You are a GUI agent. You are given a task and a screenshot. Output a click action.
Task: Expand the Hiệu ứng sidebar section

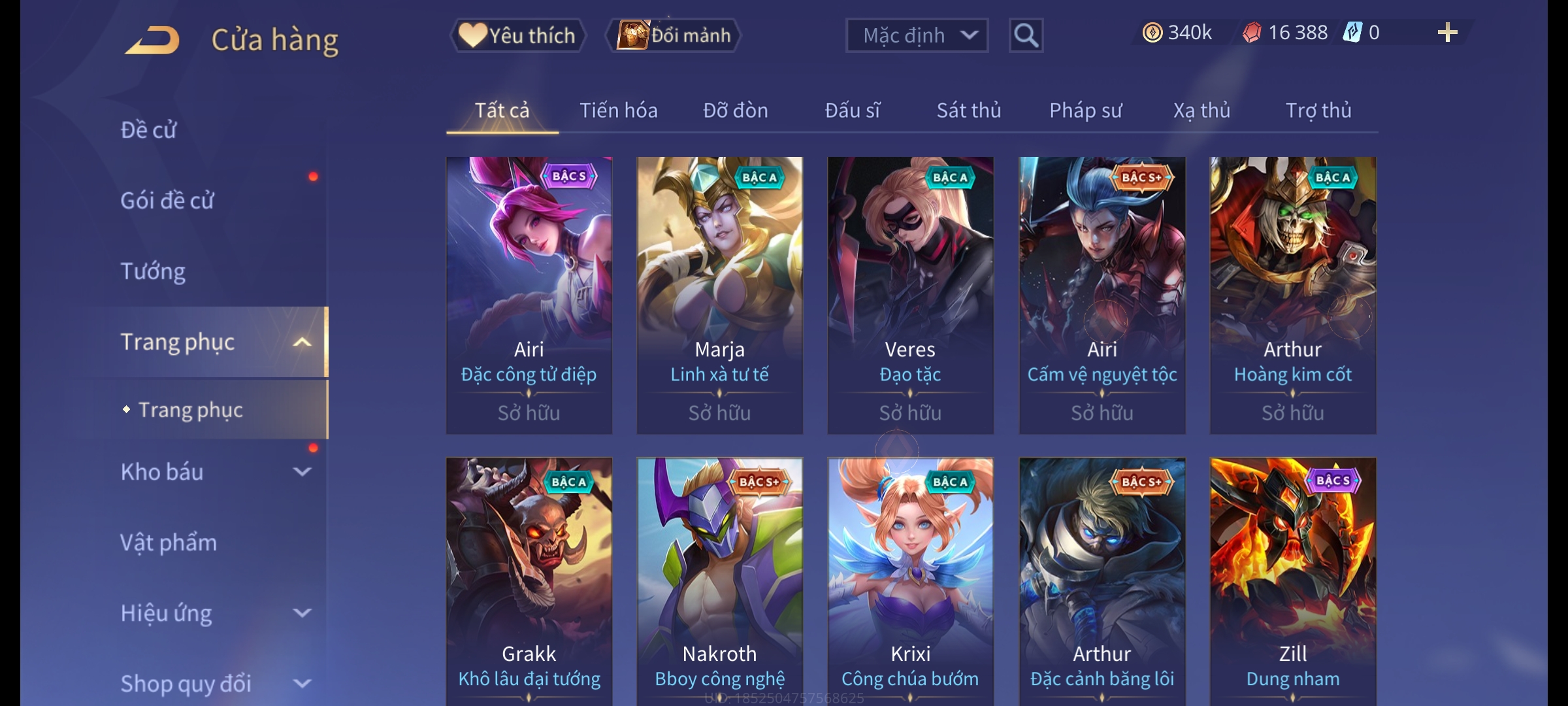tap(302, 613)
